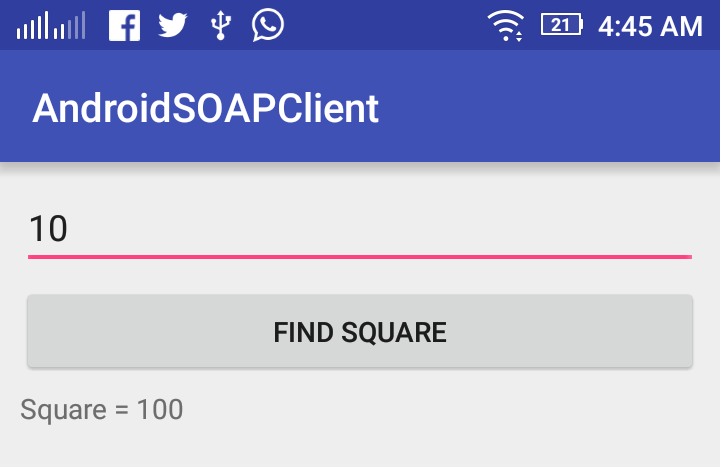Image resolution: width=720 pixels, height=467 pixels.
Task: Tap the second SIM signal strength bars
Action: (69, 25)
